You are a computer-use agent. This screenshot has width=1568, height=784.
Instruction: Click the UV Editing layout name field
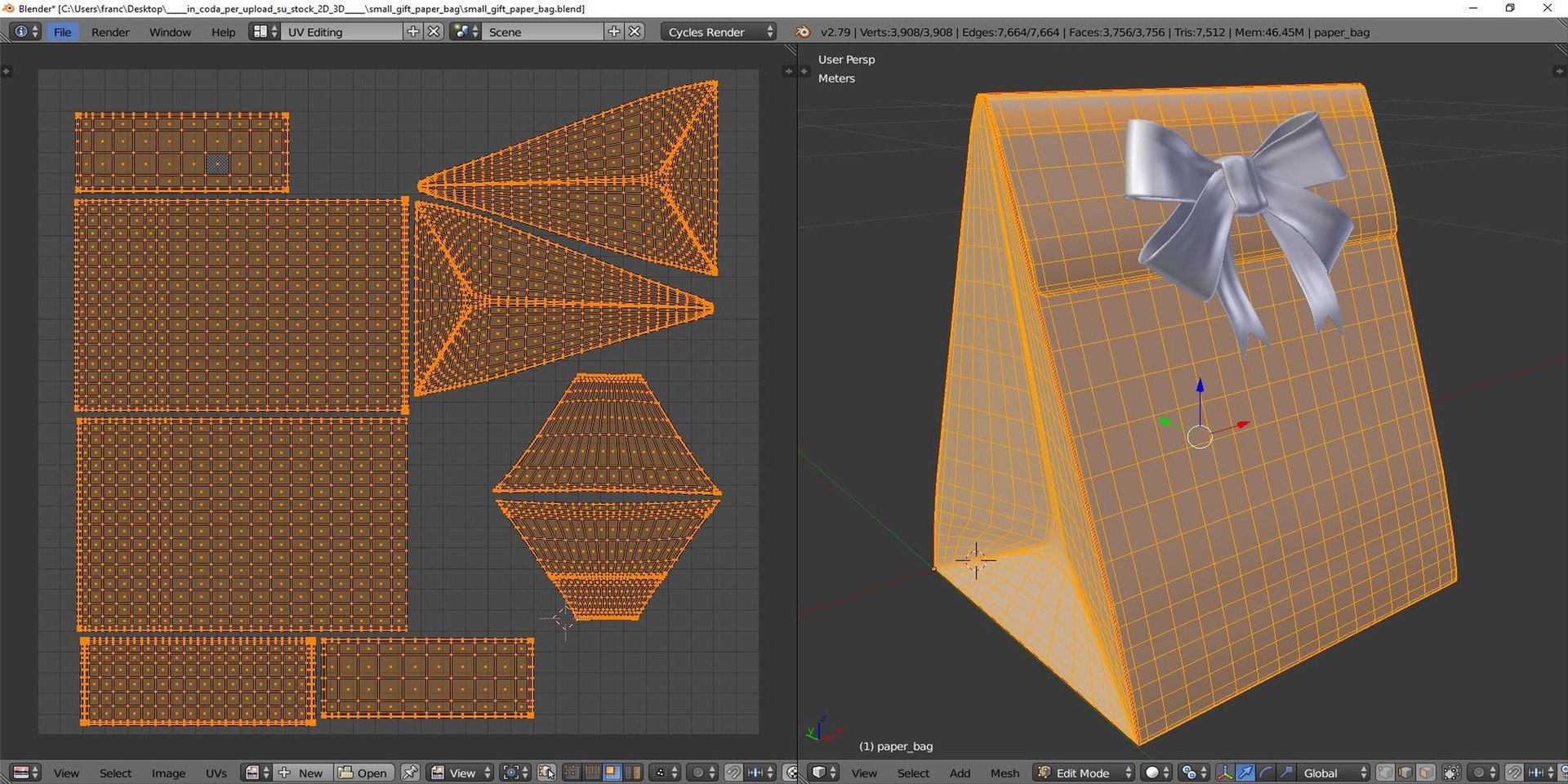click(343, 32)
